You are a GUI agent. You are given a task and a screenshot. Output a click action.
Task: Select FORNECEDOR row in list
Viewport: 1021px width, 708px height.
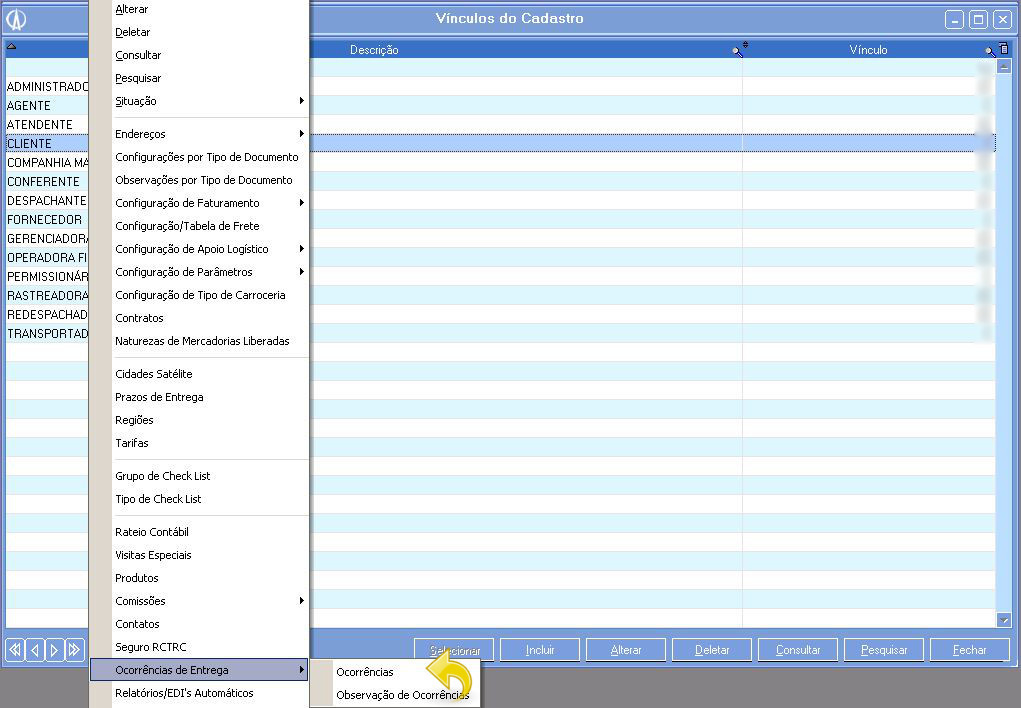[x=45, y=220]
